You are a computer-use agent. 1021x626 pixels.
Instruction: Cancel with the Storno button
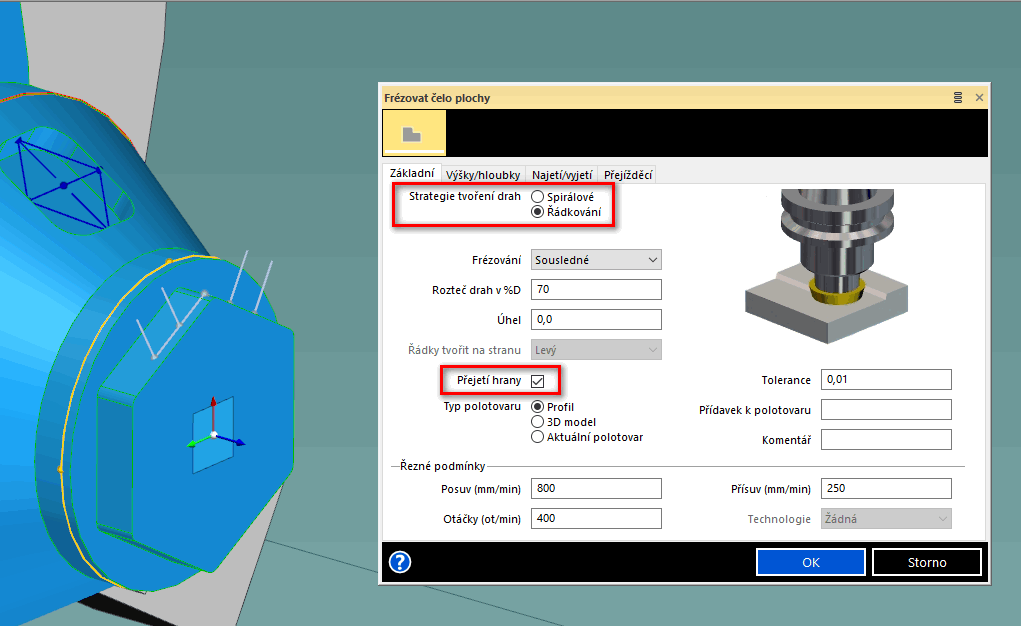pyautogui.click(x=927, y=562)
